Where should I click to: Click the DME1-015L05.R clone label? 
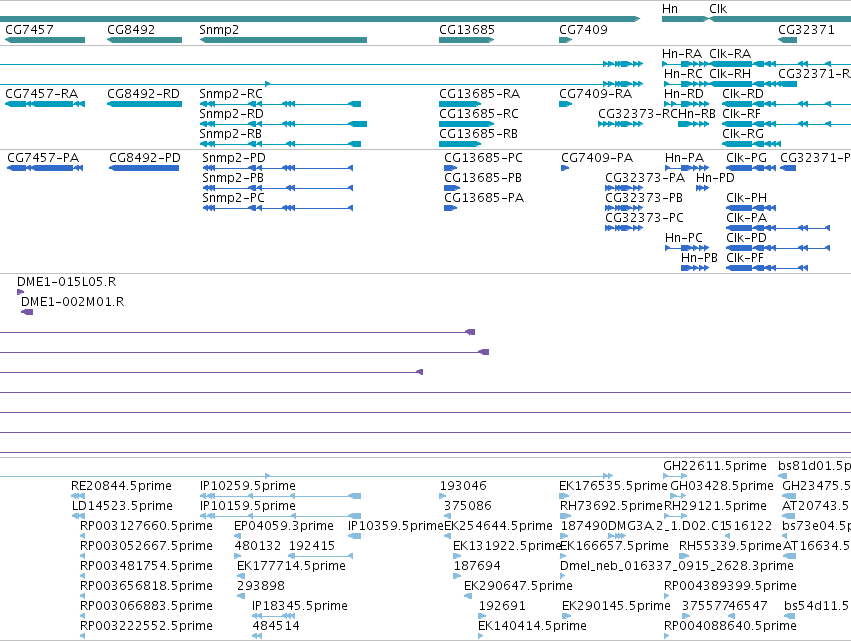(x=67, y=282)
